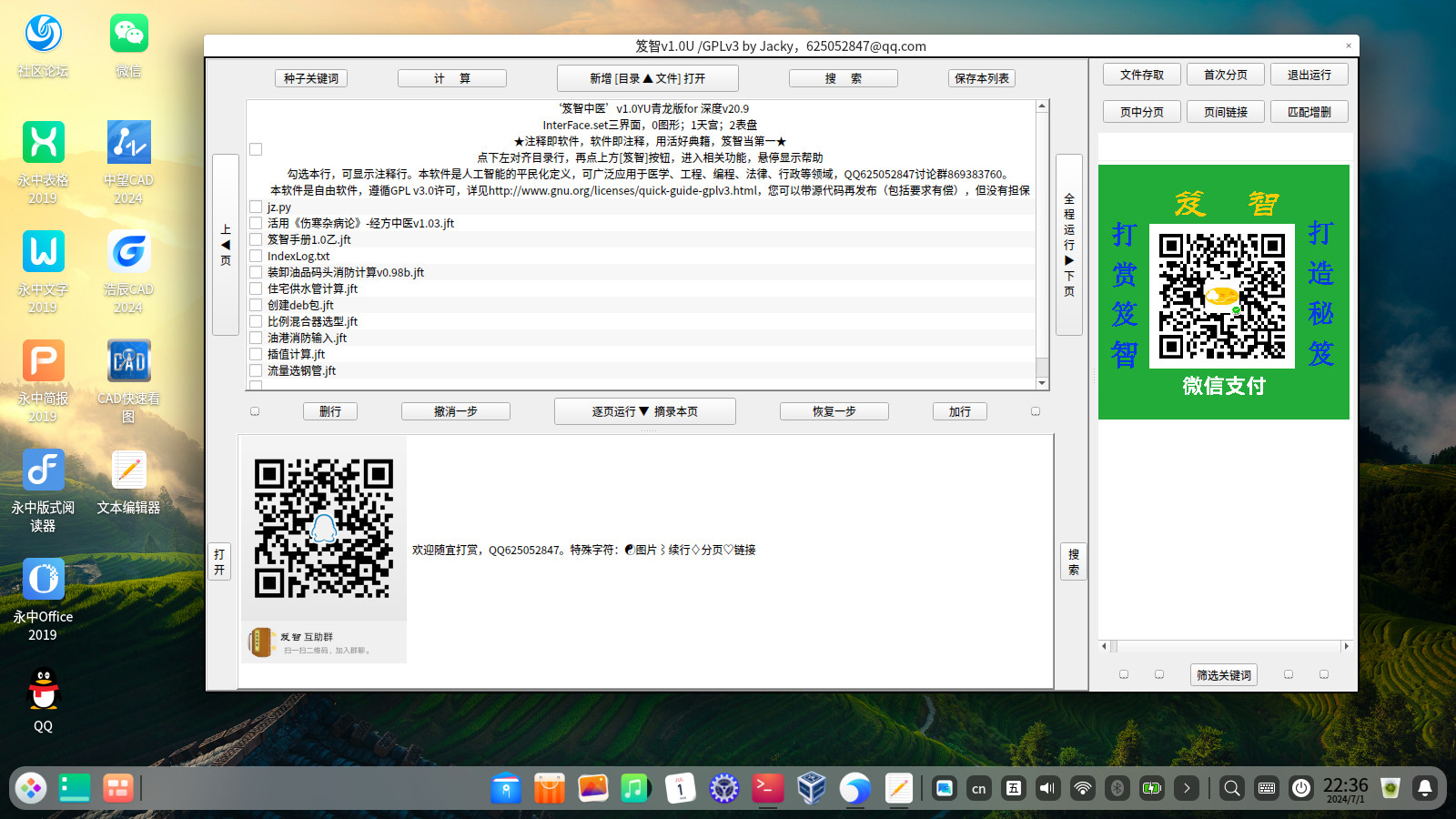Open 永中版式阅读器 desktop icon
This screenshot has height=819, width=1456.
[x=43, y=490]
